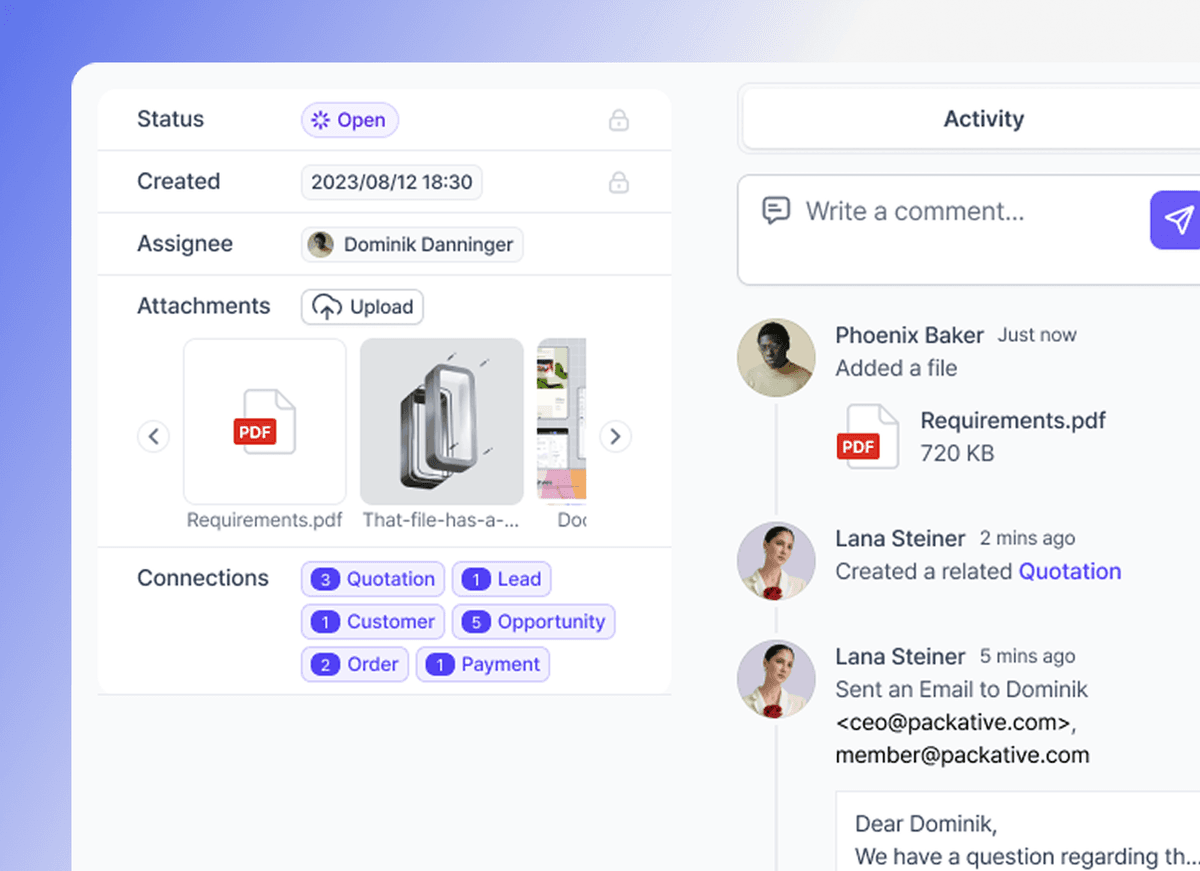Open the Created date field 2023/08/12 18:30
The height and width of the screenshot is (871, 1200).
pyautogui.click(x=391, y=183)
